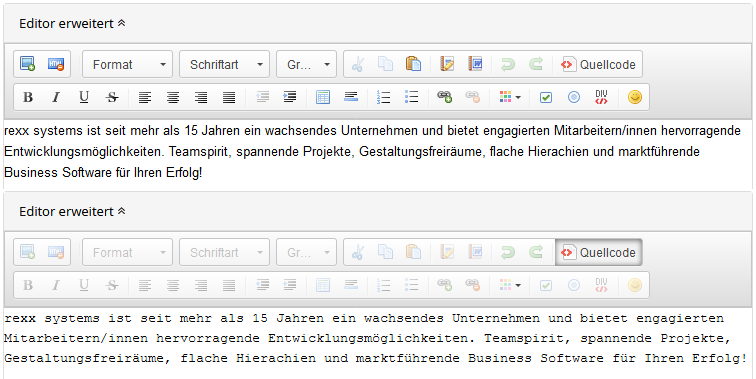Image resolution: width=756 pixels, height=379 pixels.
Task: Click the greyed-out insert link icon
Action: [444, 285]
